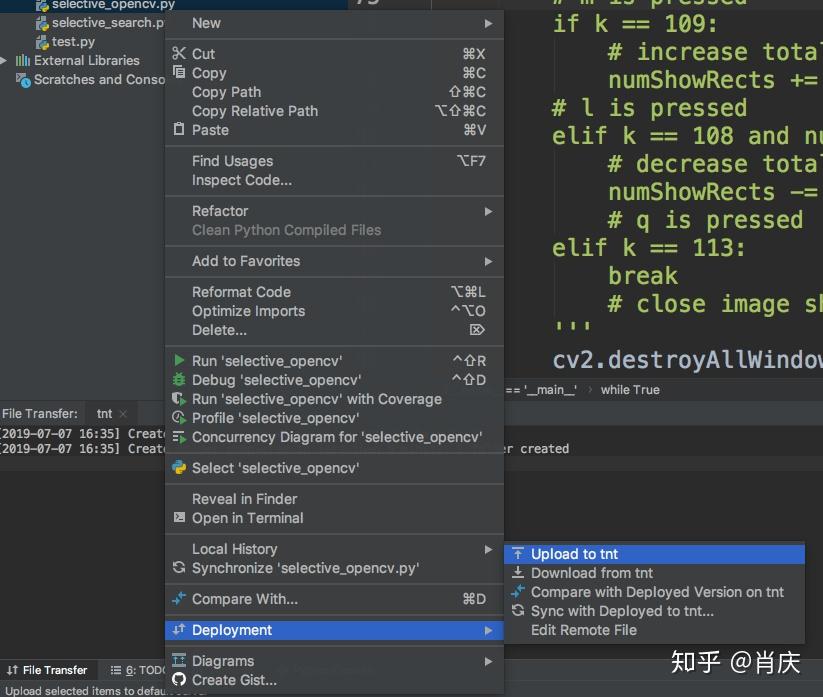Viewport: 823px width, 697px height.
Task: Click the Deployment arrows icon
Action: pos(179,629)
